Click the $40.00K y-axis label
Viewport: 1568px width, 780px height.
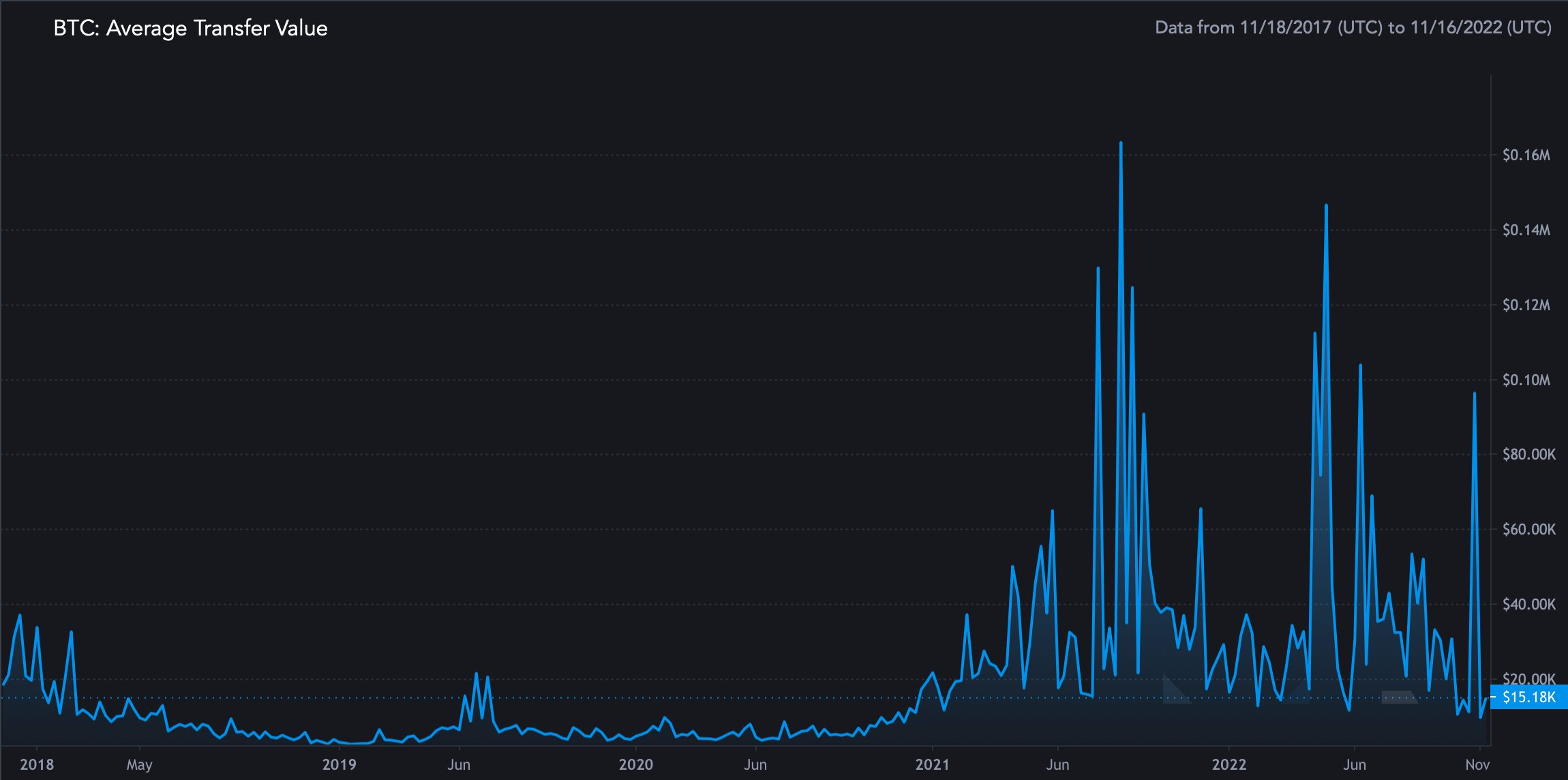(1528, 604)
